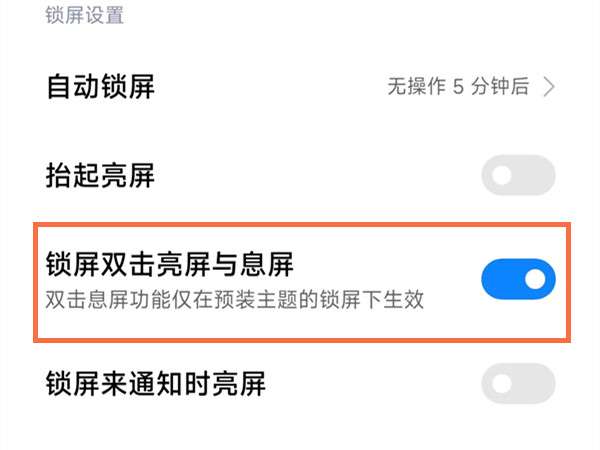Click the white knob of the blue switch
The width and height of the screenshot is (600, 450).
[x=536, y=279]
